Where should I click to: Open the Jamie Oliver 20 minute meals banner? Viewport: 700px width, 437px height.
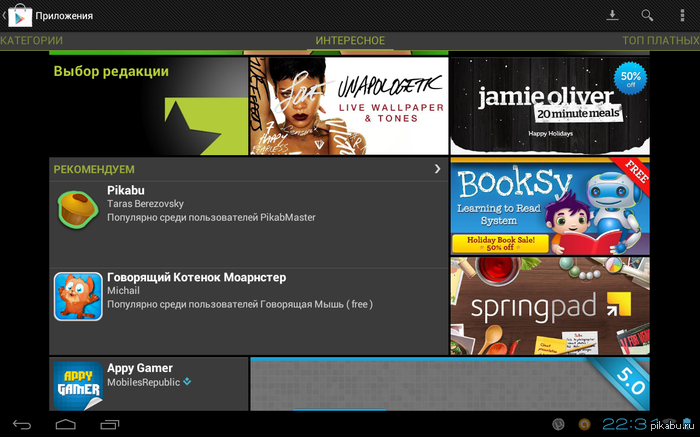(550, 106)
